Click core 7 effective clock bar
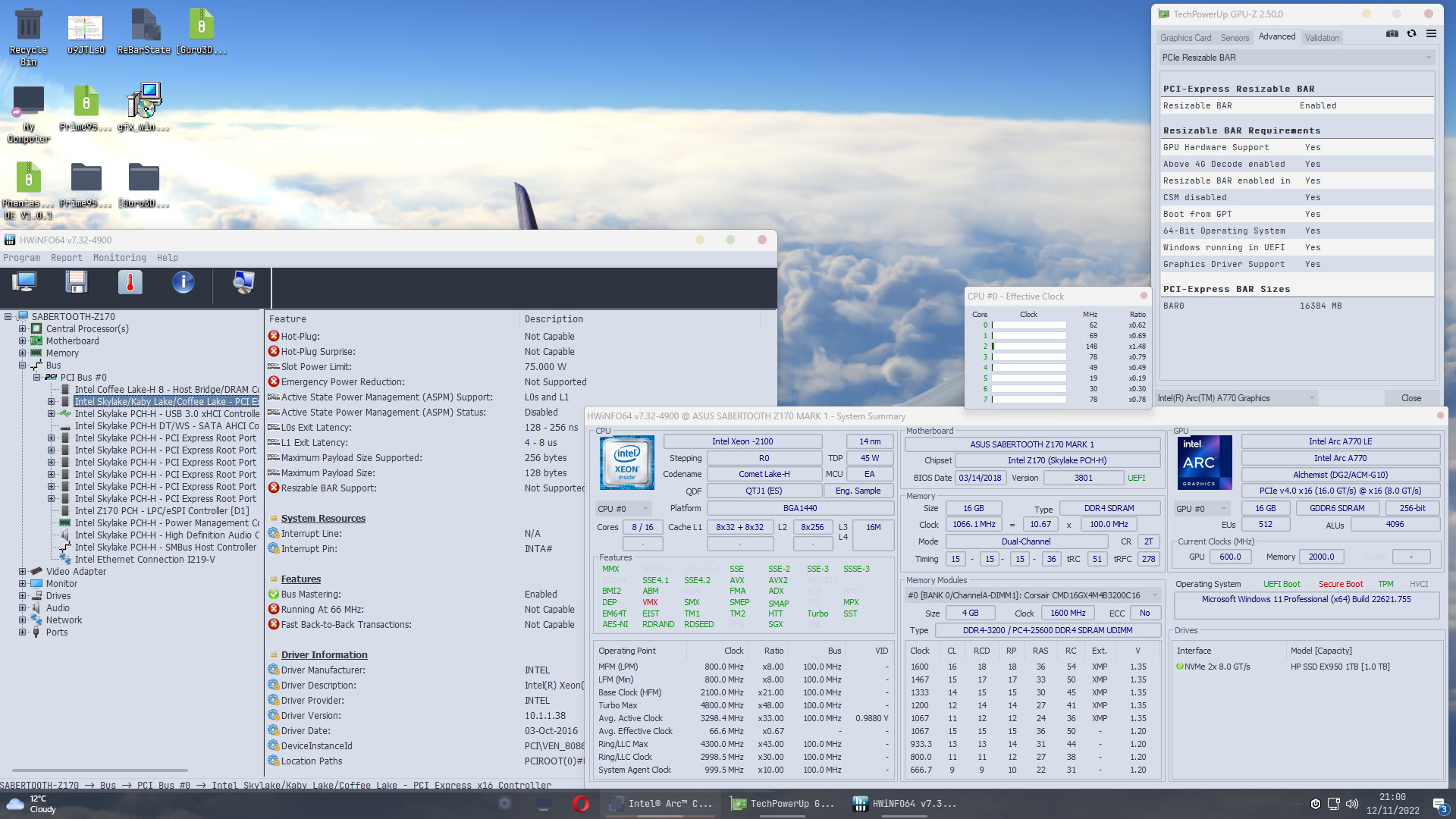The width and height of the screenshot is (1456, 819). pos(1029,400)
